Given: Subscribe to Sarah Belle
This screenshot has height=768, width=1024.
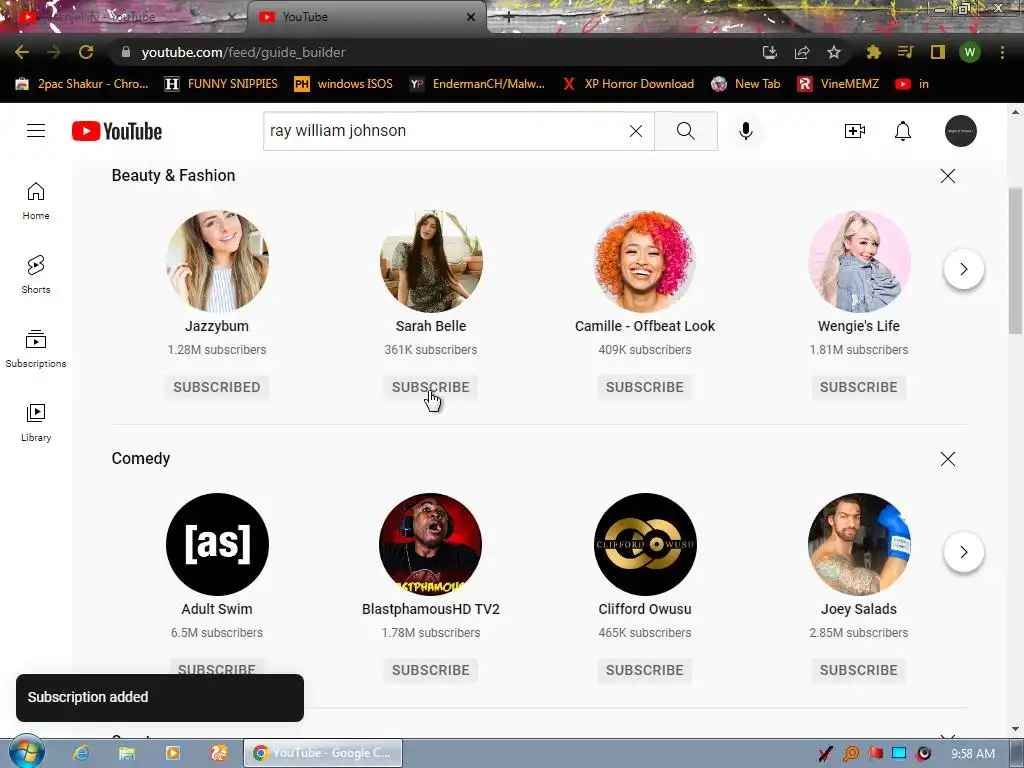Looking at the screenshot, I should coord(430,387).
